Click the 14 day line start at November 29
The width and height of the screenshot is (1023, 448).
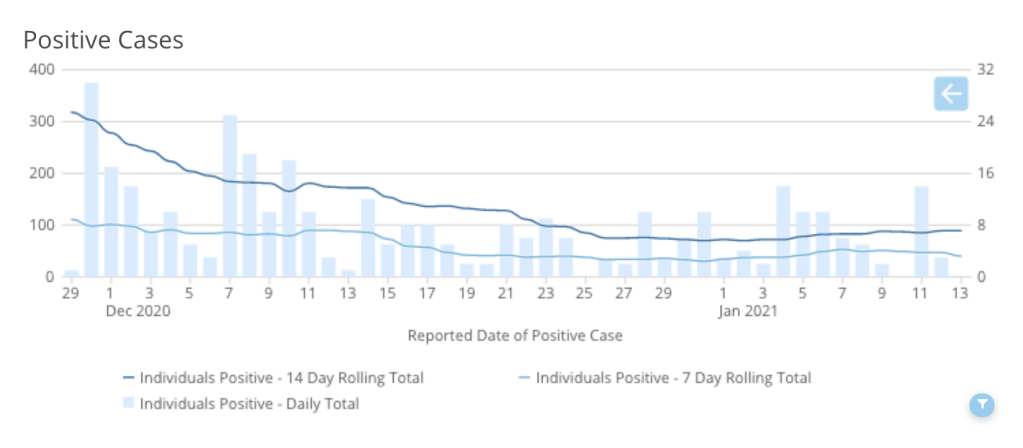click(71, 112)
